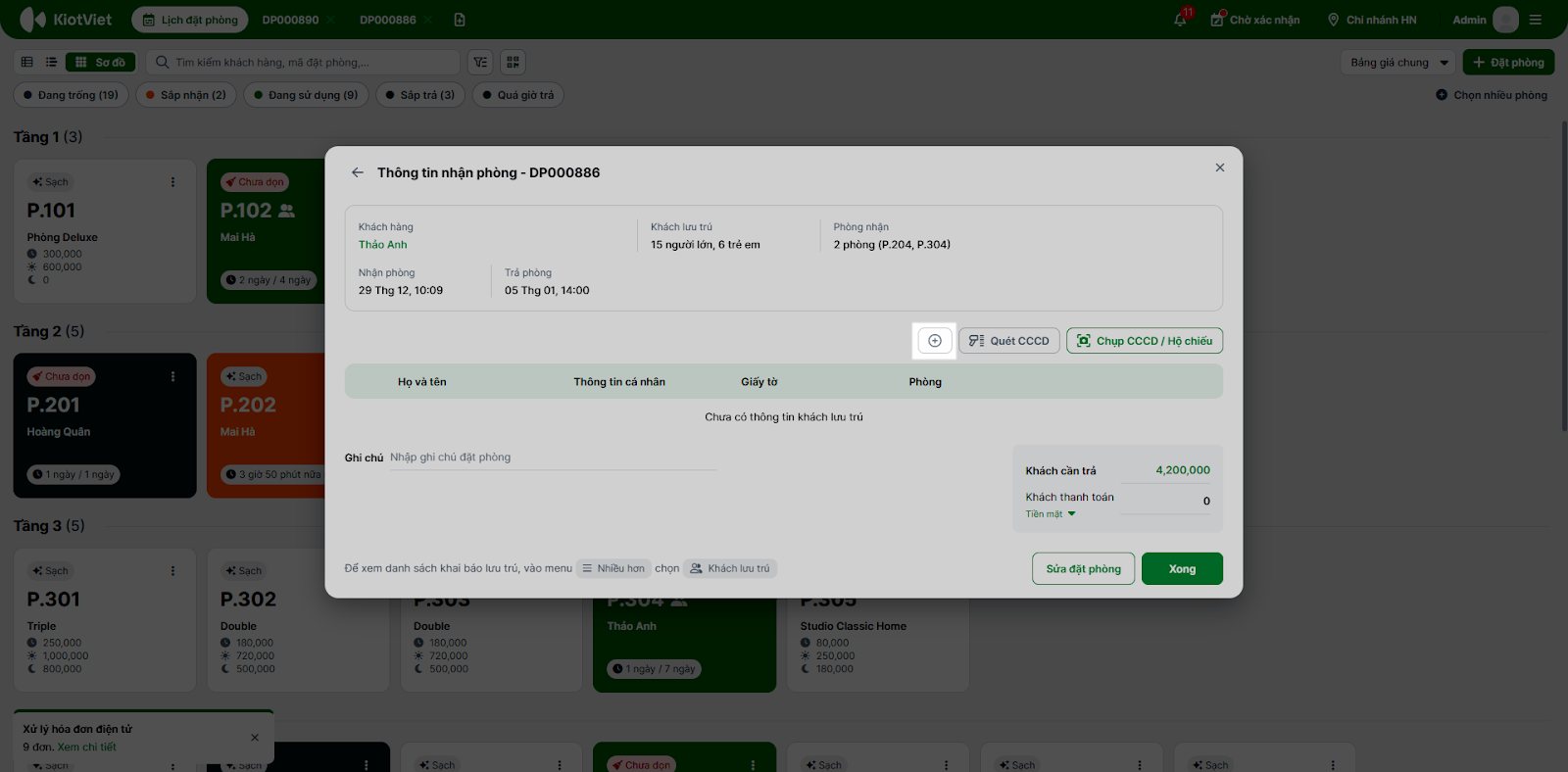Open the Chi nhánh HN branch selector
1568x772 pixels.
(x=1372, y=20)
